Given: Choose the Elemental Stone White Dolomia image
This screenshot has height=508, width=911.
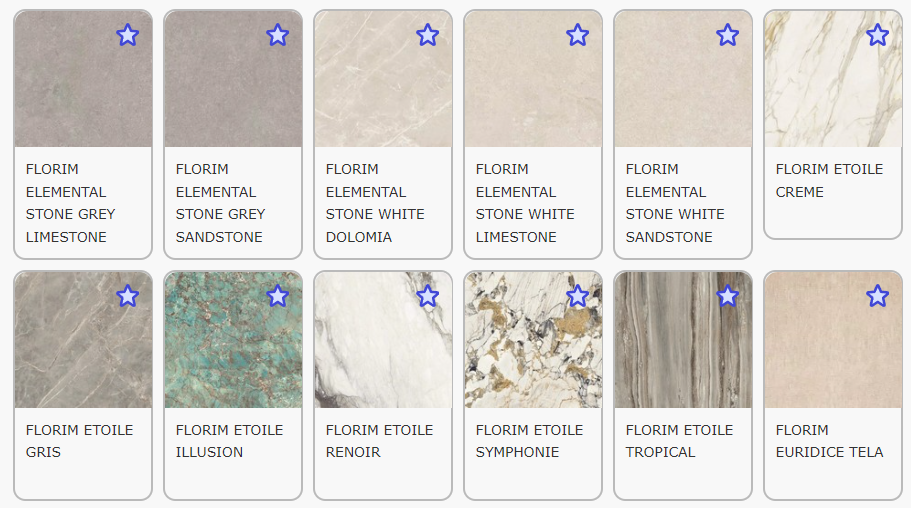Looking at the screenshot, I should (x=383, y=78).
